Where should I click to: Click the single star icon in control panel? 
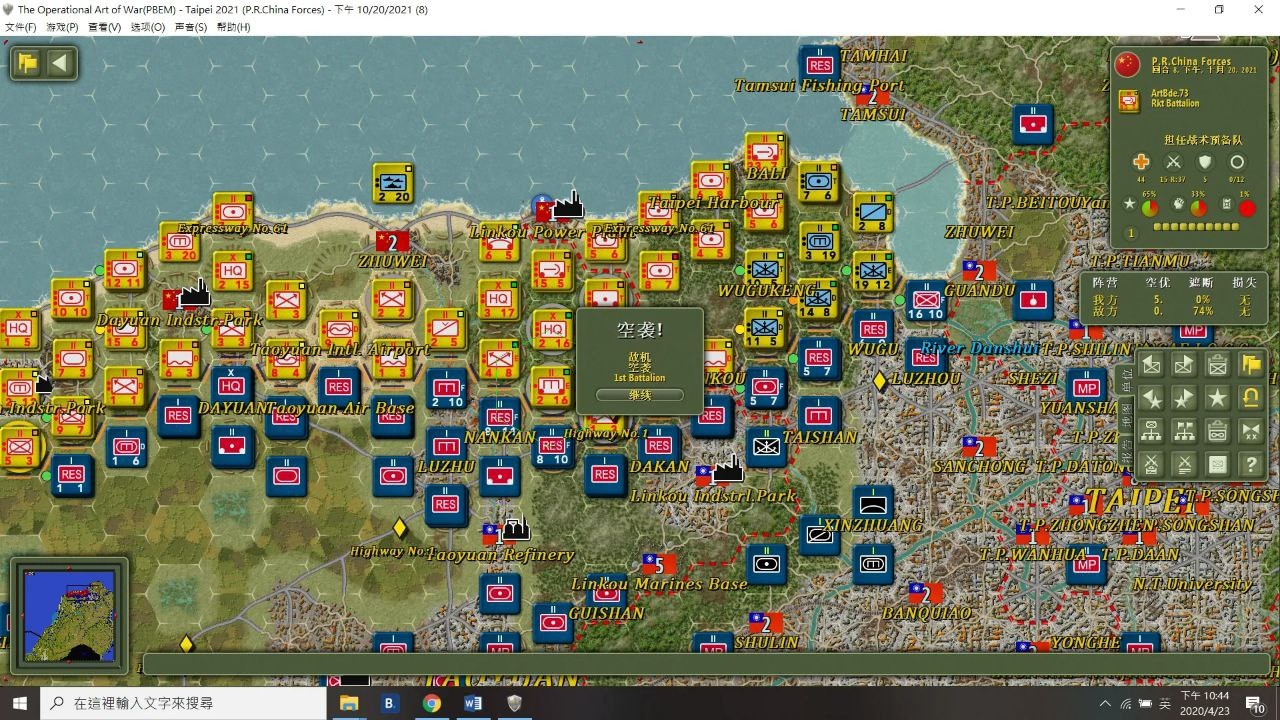click(x=1217, y=398)
